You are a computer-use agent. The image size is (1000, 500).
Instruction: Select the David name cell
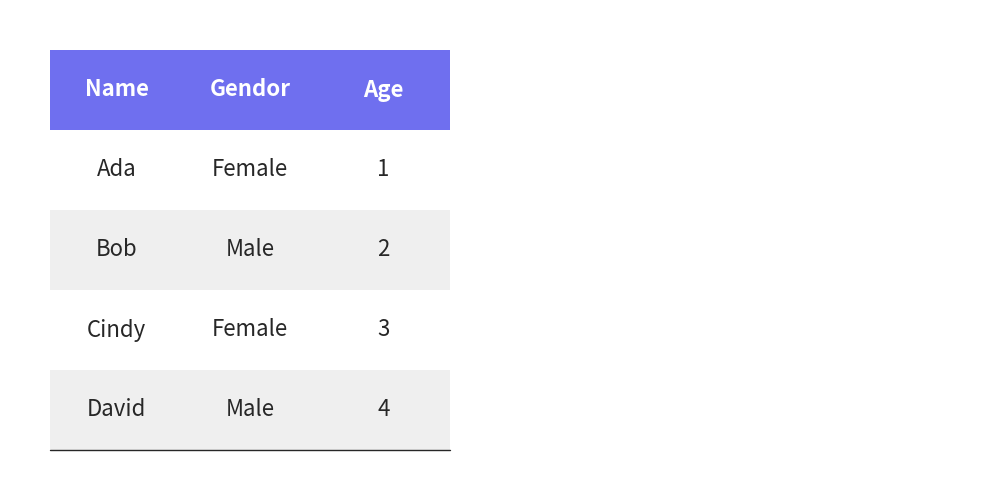click(116, 408)
